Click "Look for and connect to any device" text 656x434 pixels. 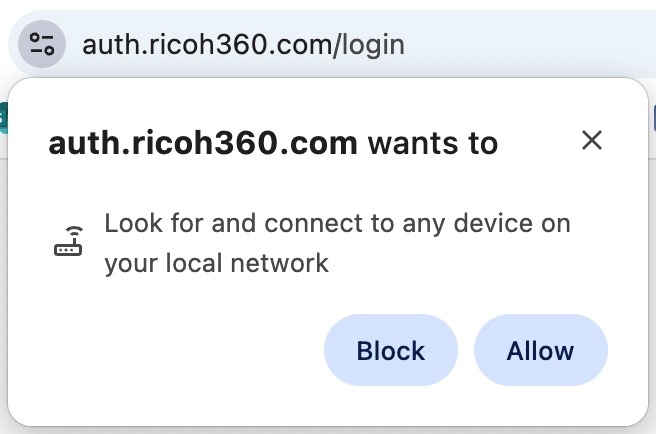(x=337, y=223)
